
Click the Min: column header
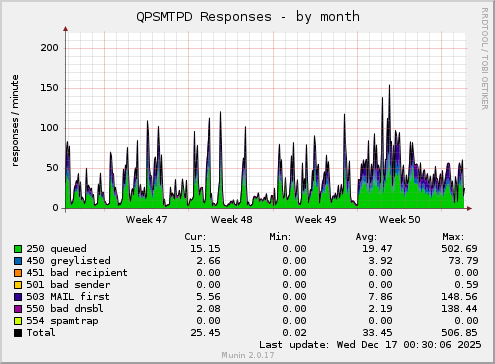(280, 237)
